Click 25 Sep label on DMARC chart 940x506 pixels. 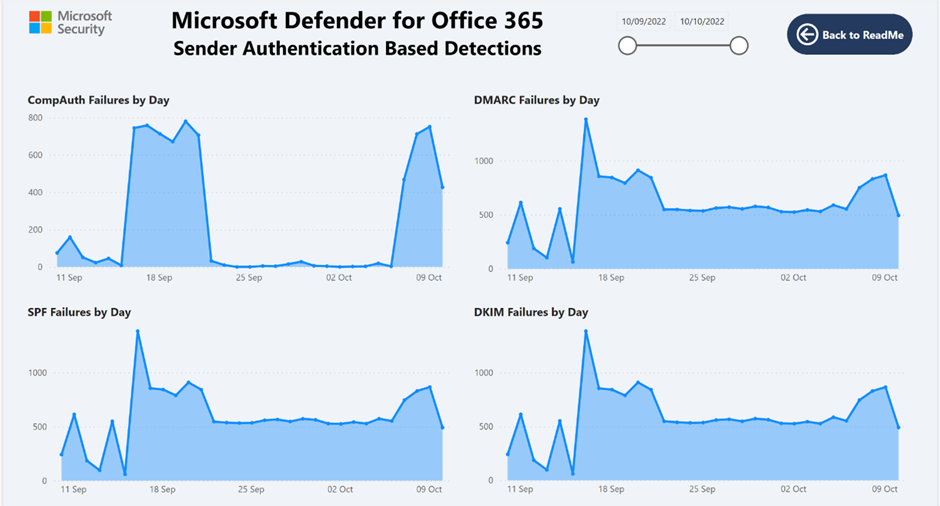coord(702,278)
